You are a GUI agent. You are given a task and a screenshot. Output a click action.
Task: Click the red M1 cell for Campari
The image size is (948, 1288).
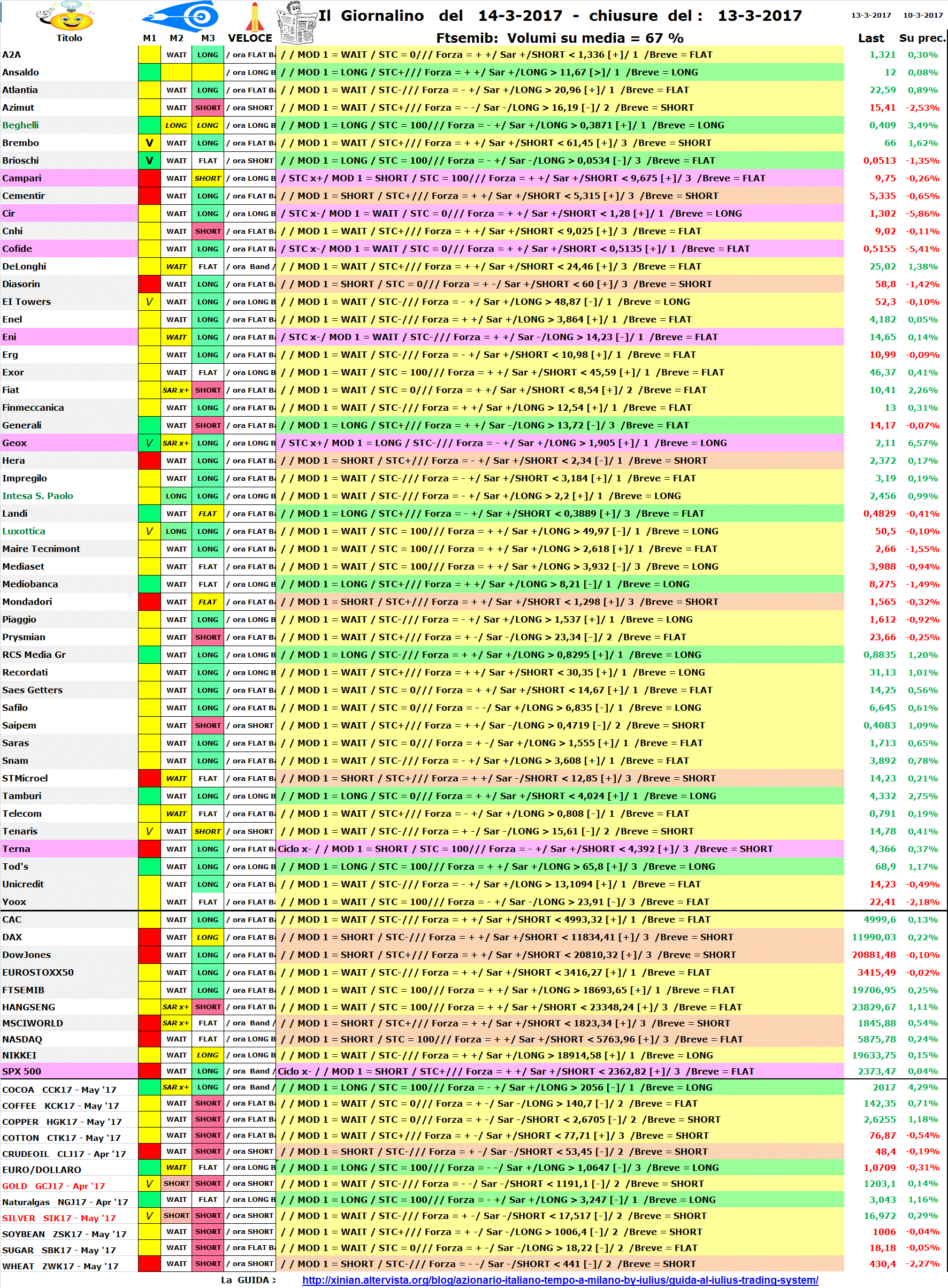click(x=149, y=178)
